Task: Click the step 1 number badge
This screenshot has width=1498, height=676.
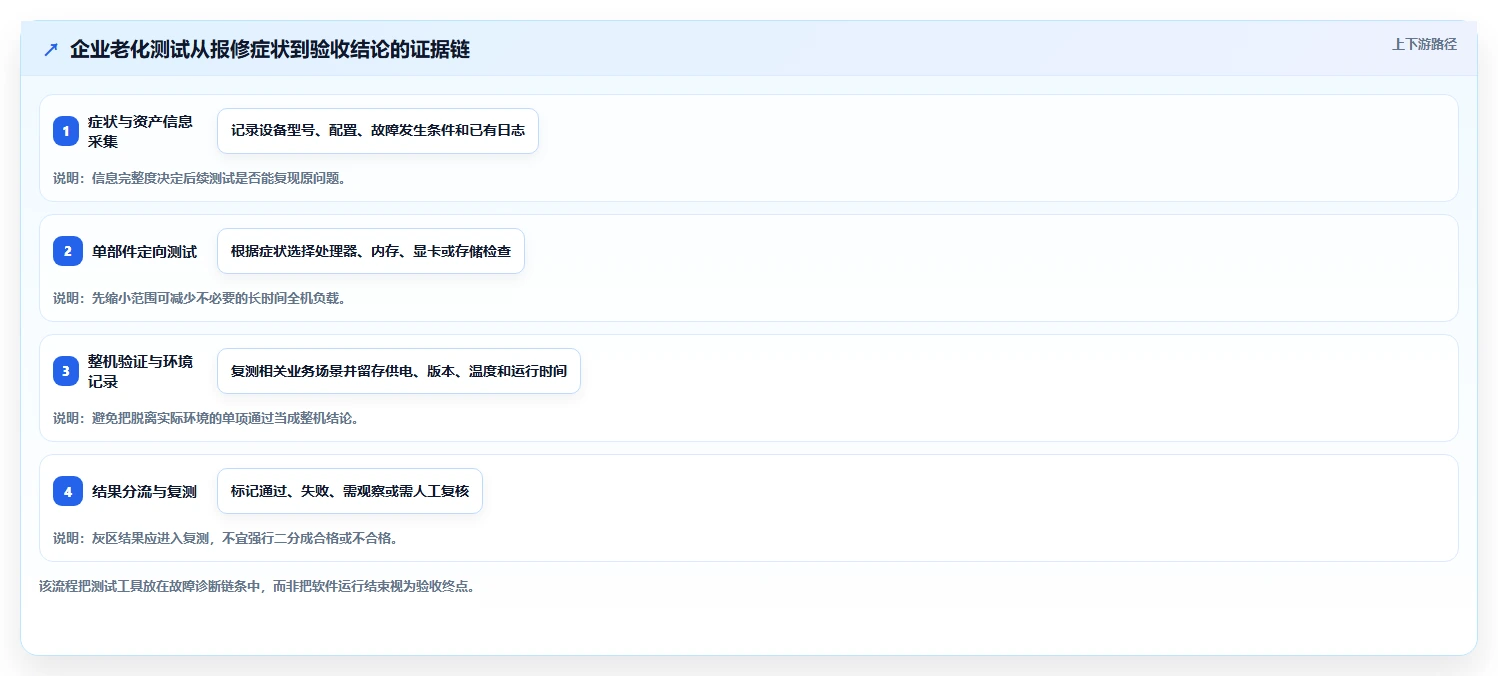Action: point(67,131)
